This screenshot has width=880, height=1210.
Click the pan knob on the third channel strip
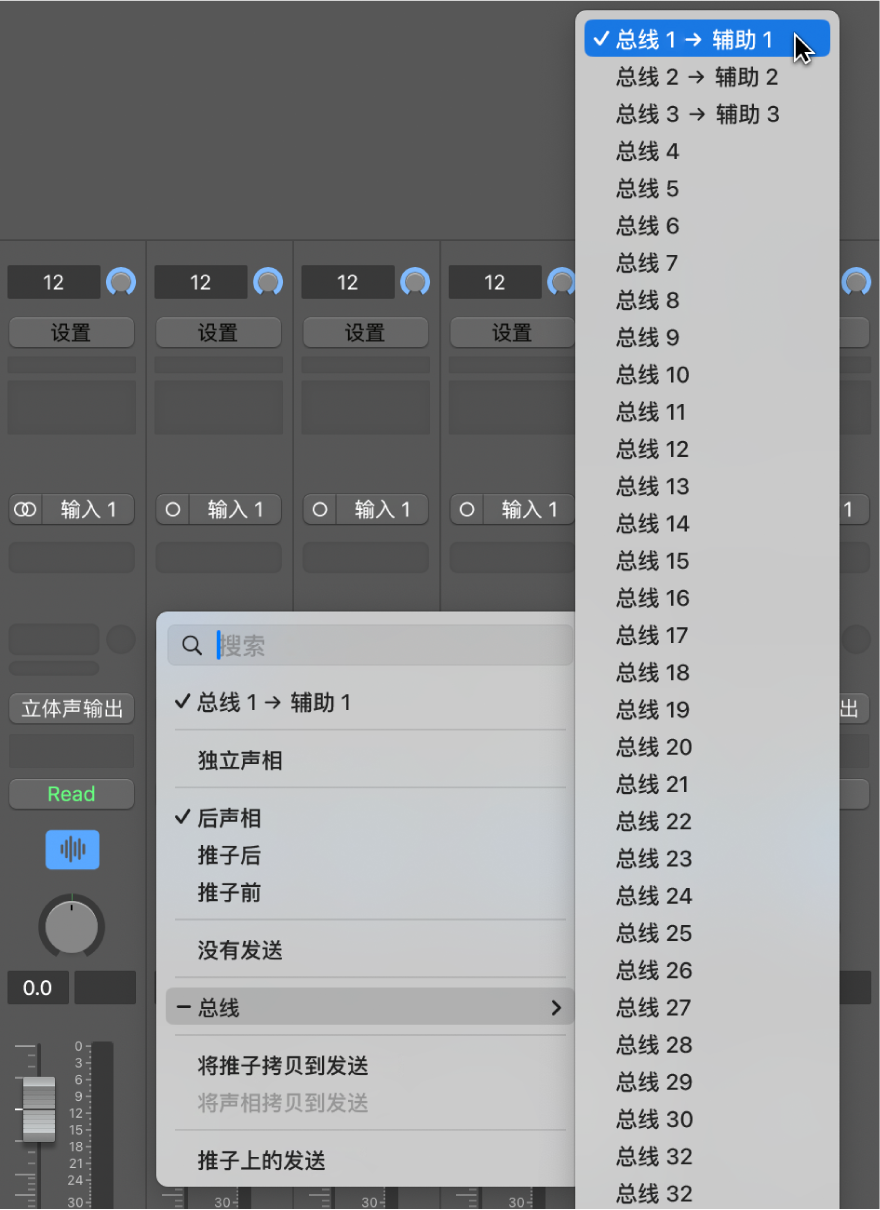point(414,282)
